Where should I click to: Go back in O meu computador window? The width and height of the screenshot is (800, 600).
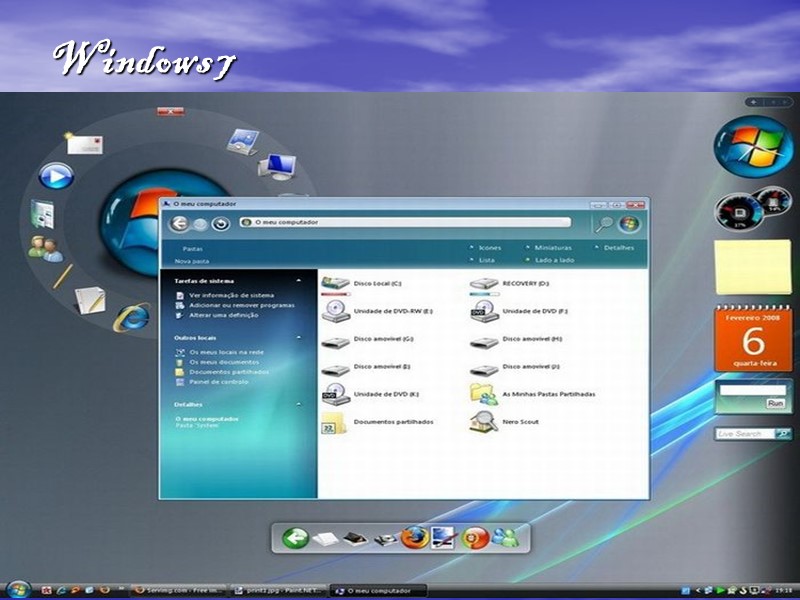179,223
